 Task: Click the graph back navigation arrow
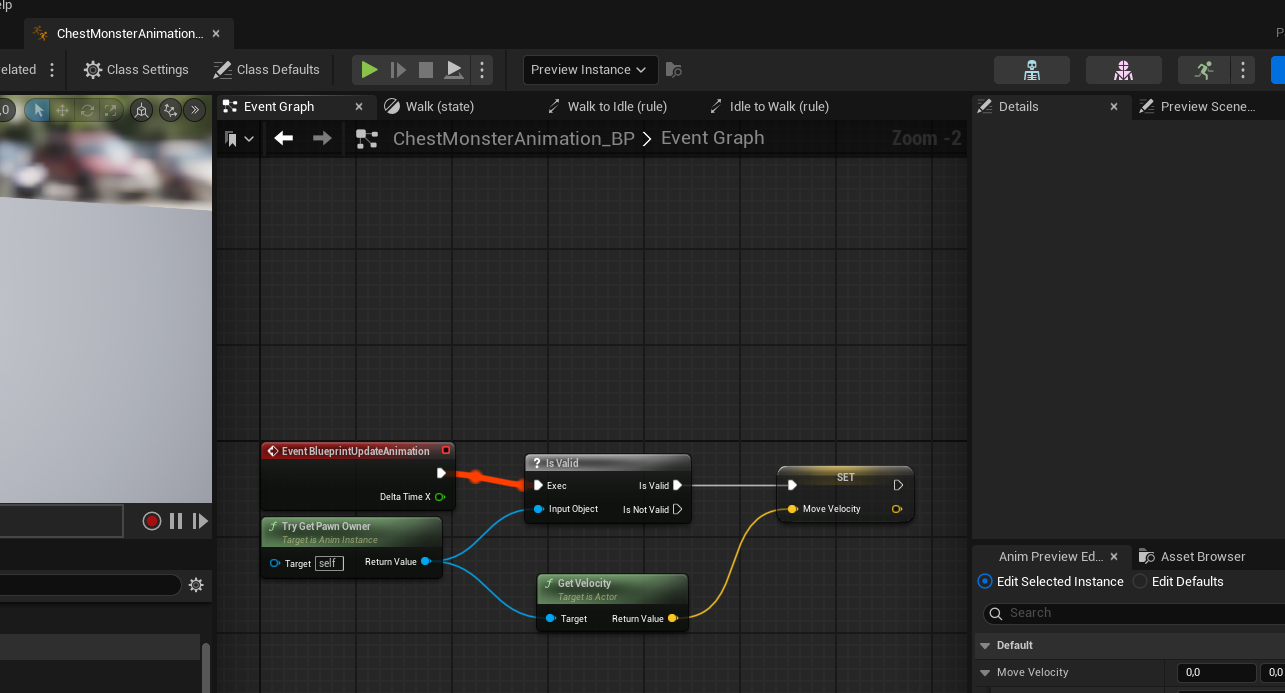284,138
